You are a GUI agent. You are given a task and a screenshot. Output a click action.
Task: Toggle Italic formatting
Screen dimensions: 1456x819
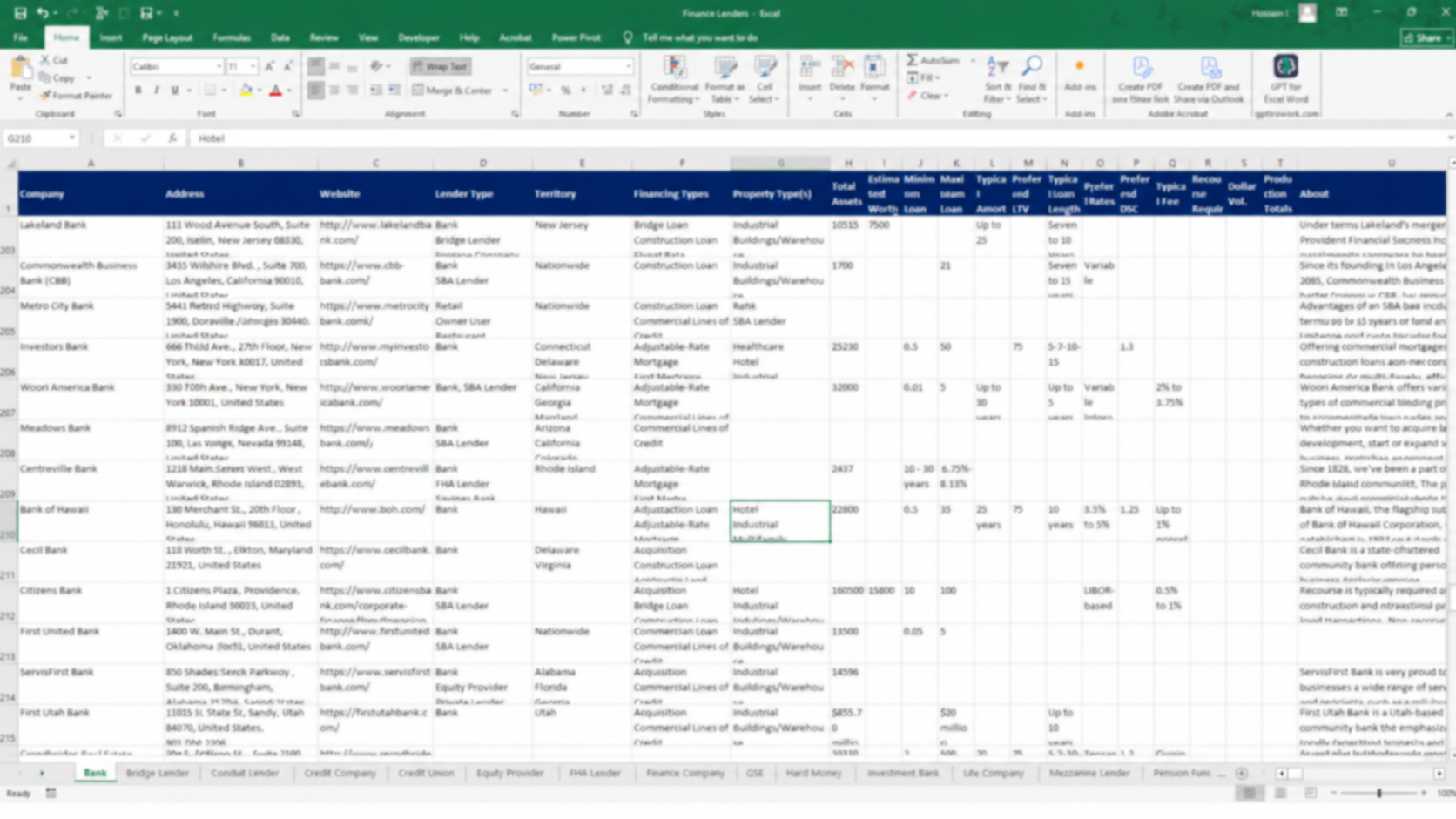[x=157, y=91]
